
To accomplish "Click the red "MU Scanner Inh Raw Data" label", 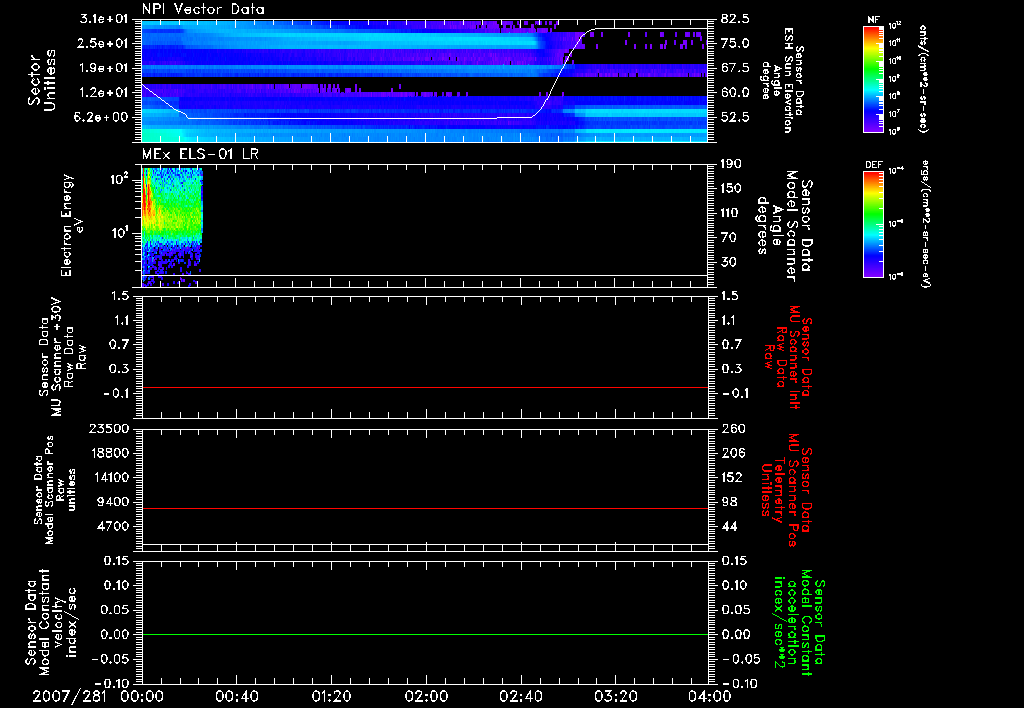I will click(x=789, y=357).
